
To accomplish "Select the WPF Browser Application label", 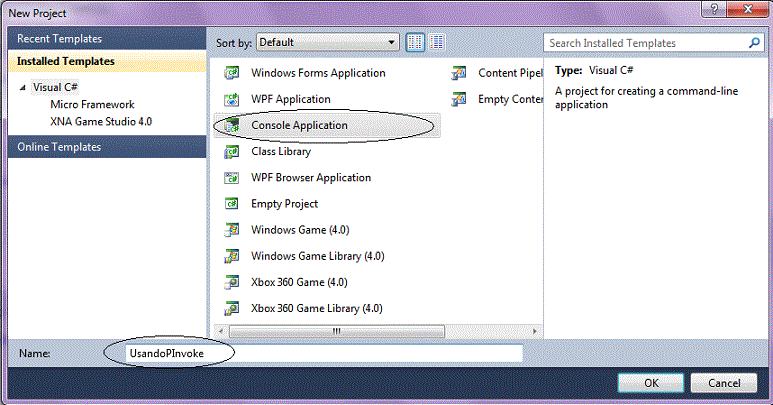I will coord(311,177).
